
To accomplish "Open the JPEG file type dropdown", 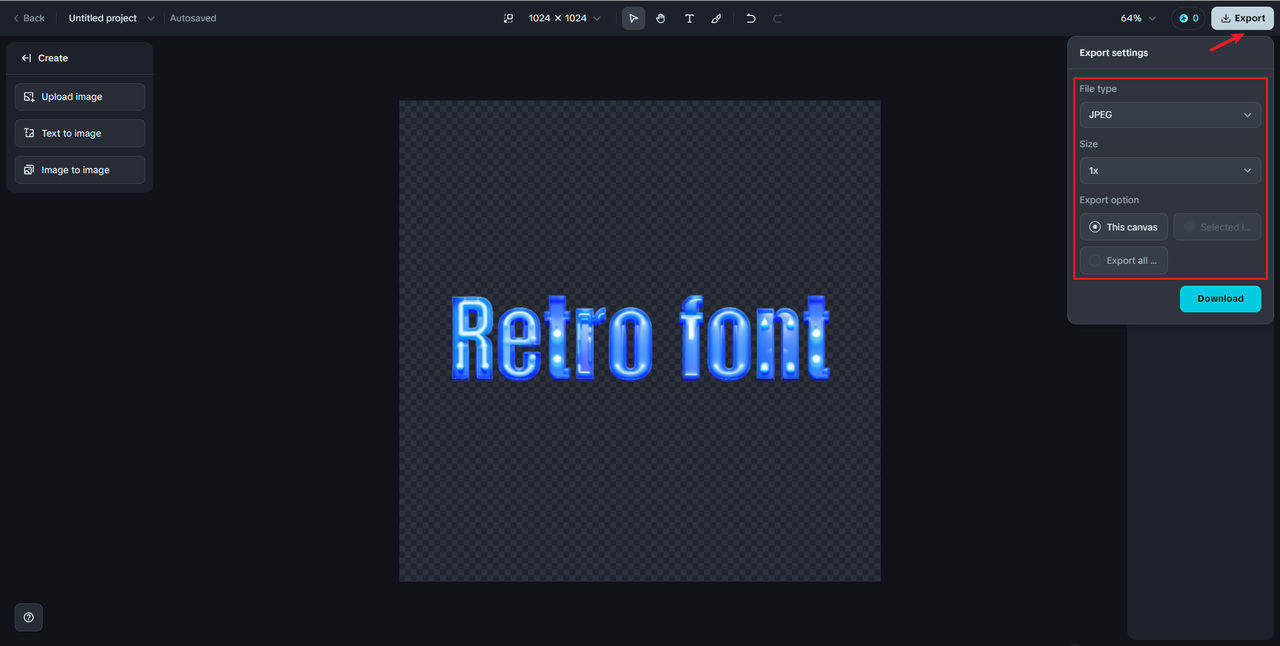I will coord(1170,115).
